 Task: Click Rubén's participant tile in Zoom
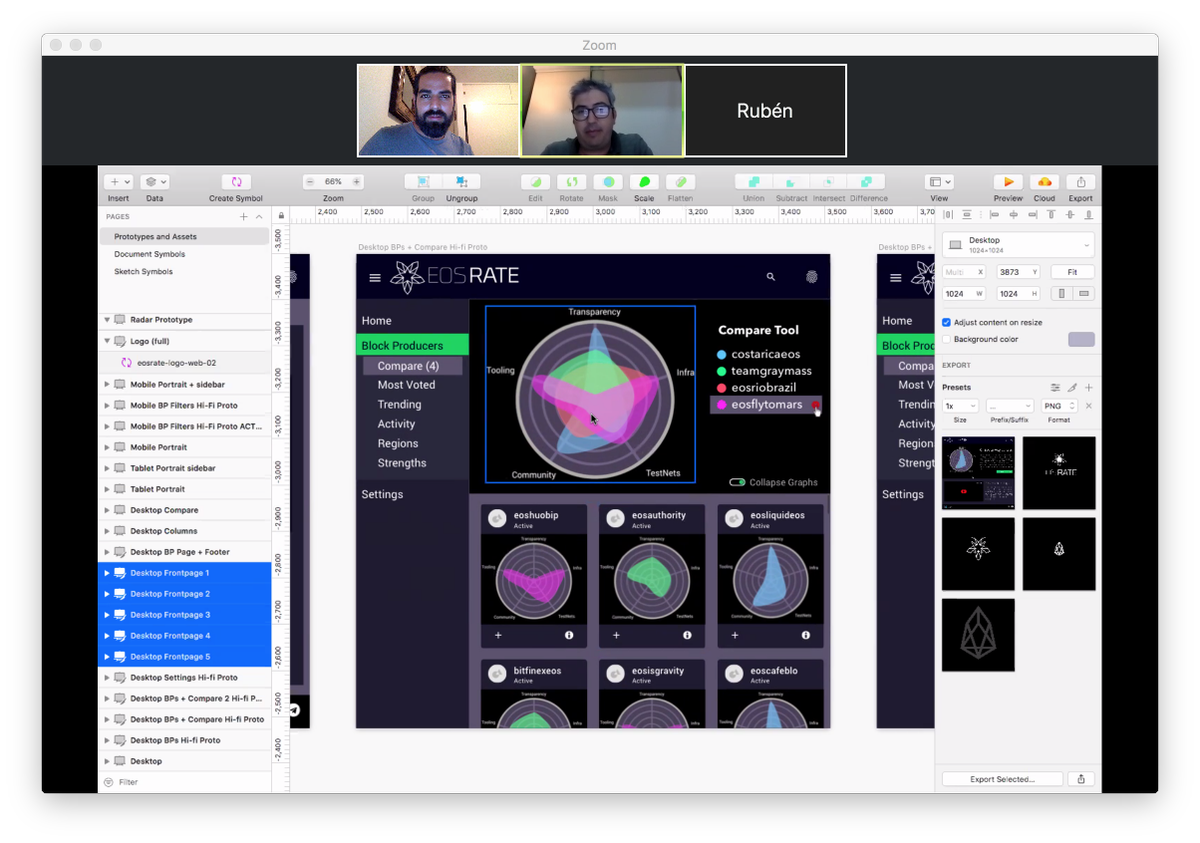pyautogui.click(x=765, y=111)
